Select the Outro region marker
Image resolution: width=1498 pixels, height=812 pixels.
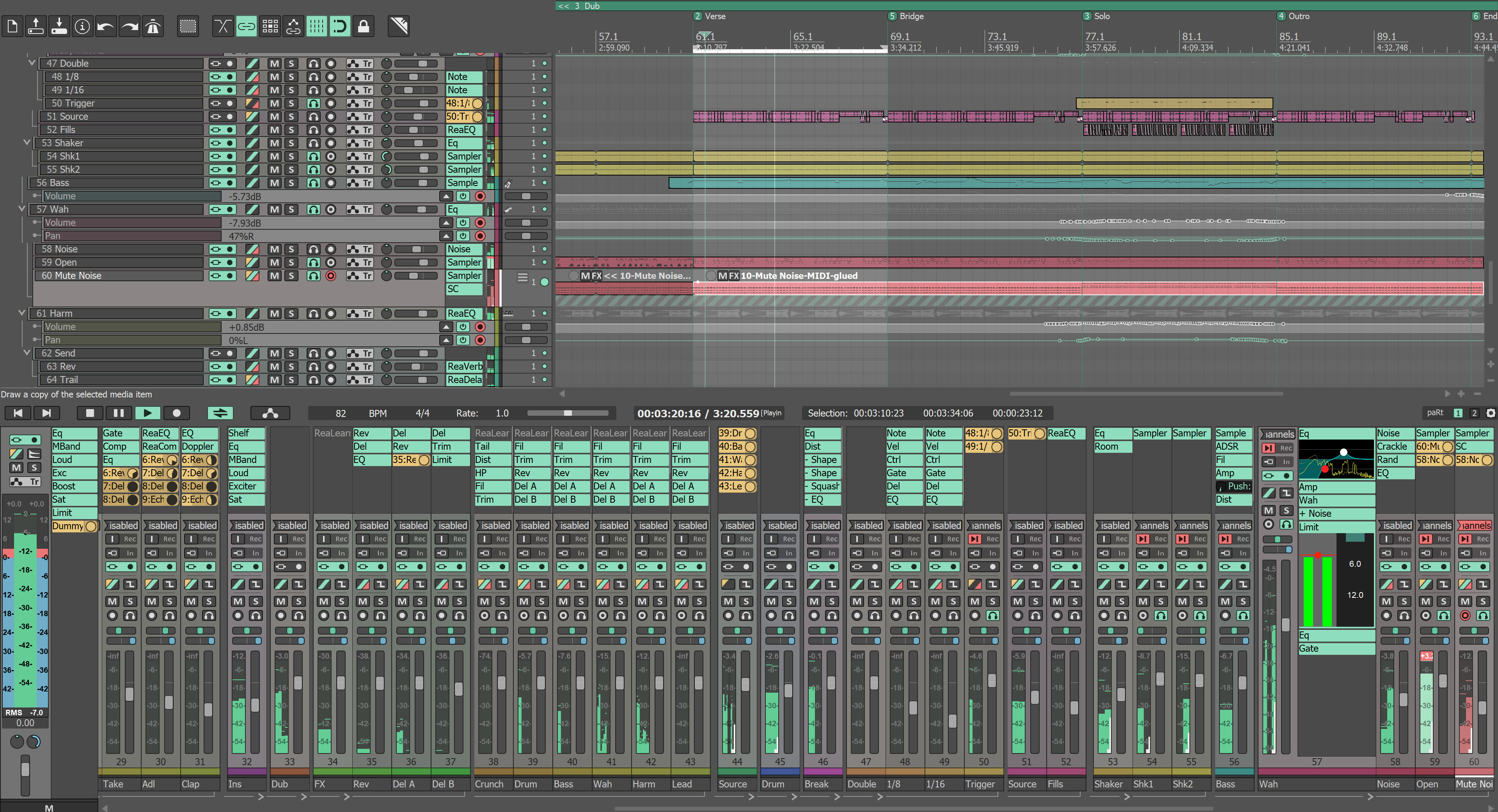1293,16
